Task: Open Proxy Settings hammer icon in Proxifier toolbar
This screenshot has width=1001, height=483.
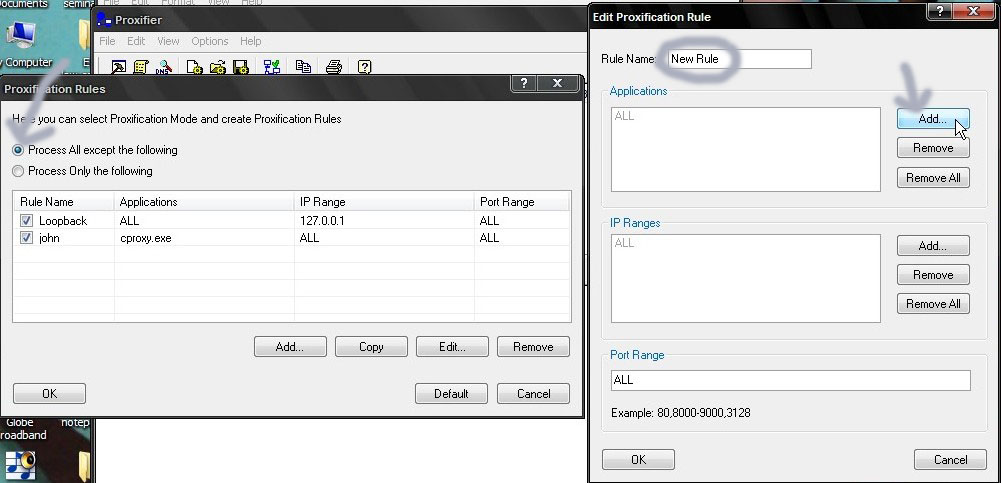Action: coord(119,67)
